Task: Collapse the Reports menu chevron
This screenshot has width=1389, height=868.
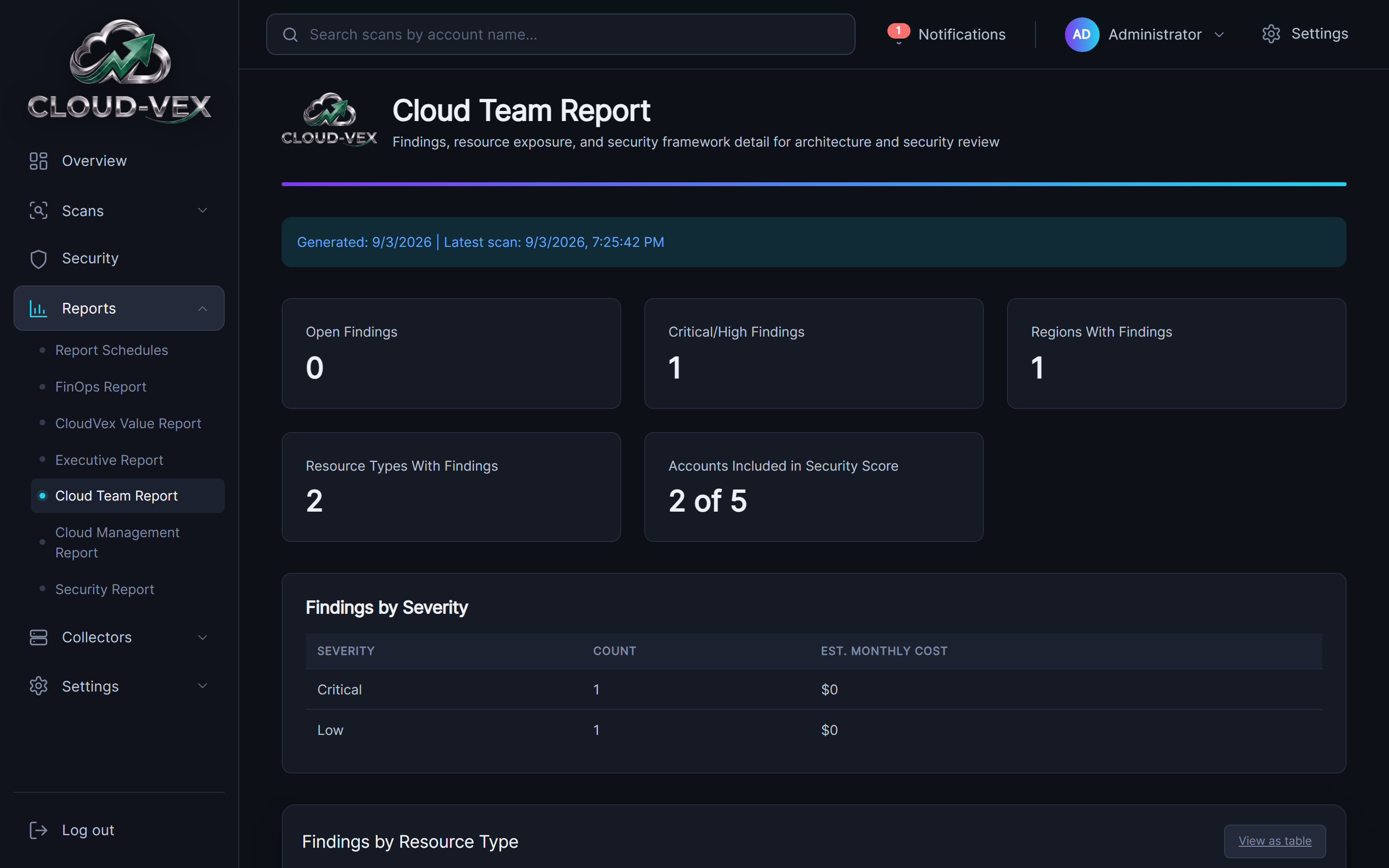Action: point(203,309)
